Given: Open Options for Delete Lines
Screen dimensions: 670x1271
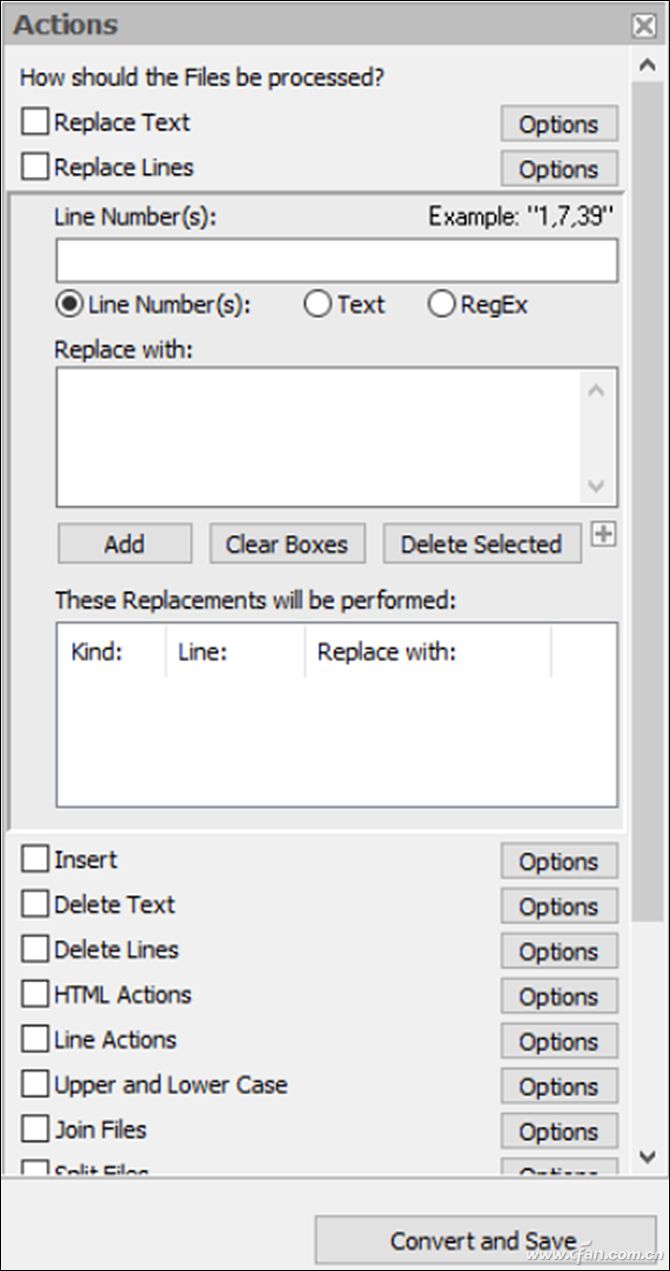Looking at the screenshot, I should point(558,951).
